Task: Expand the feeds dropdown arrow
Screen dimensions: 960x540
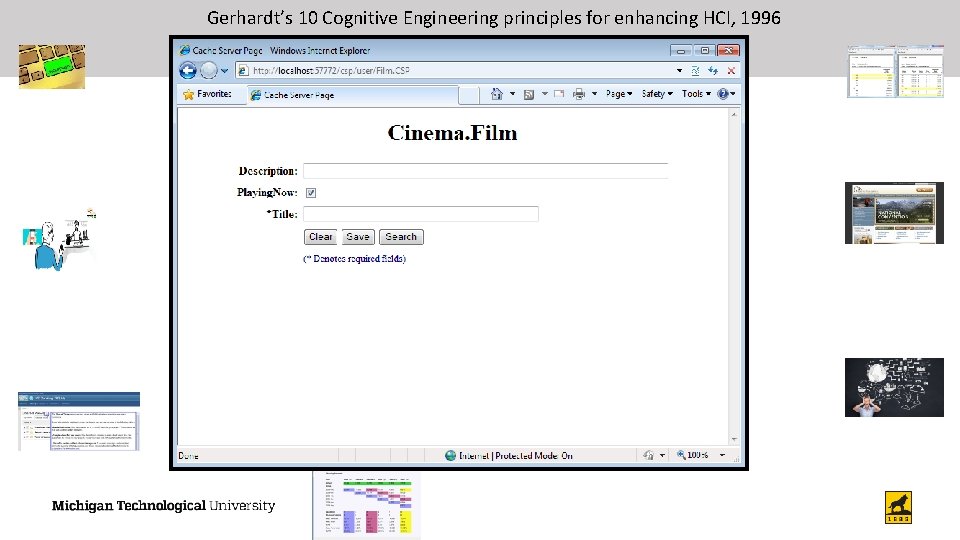Action: [x=544, y=94]
